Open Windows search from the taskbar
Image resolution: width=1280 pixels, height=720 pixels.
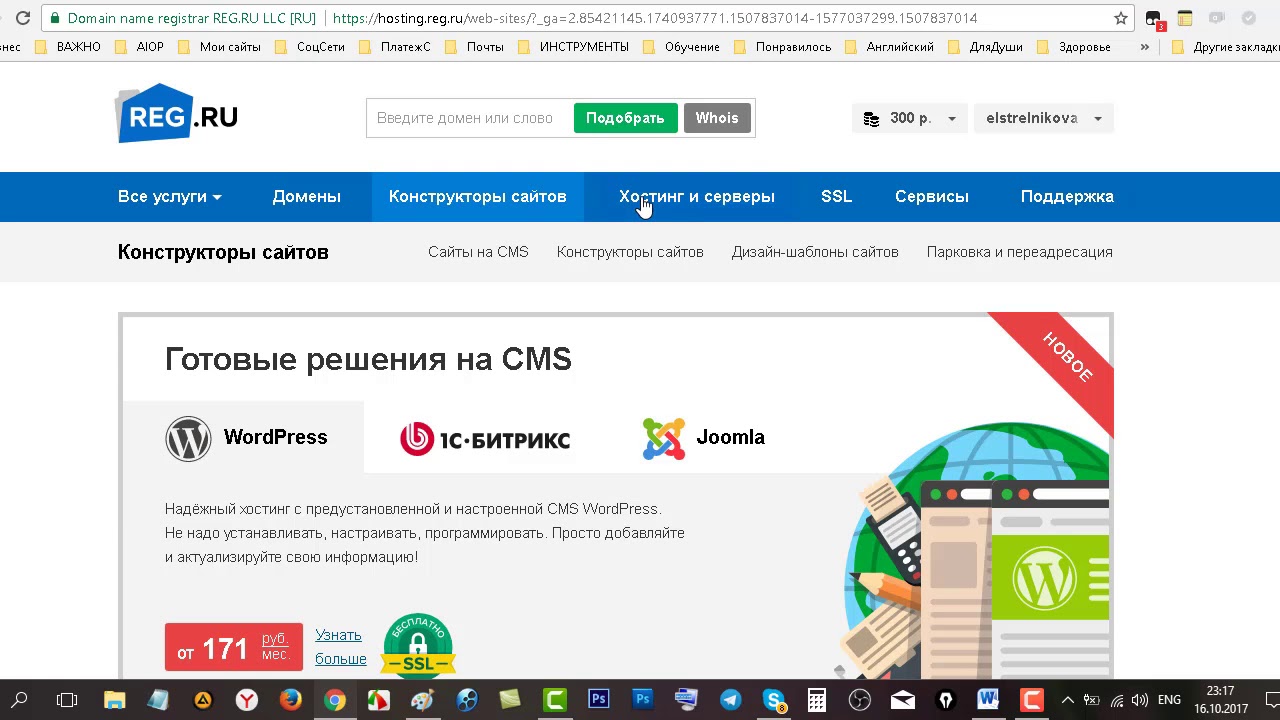tap(20, 700)
